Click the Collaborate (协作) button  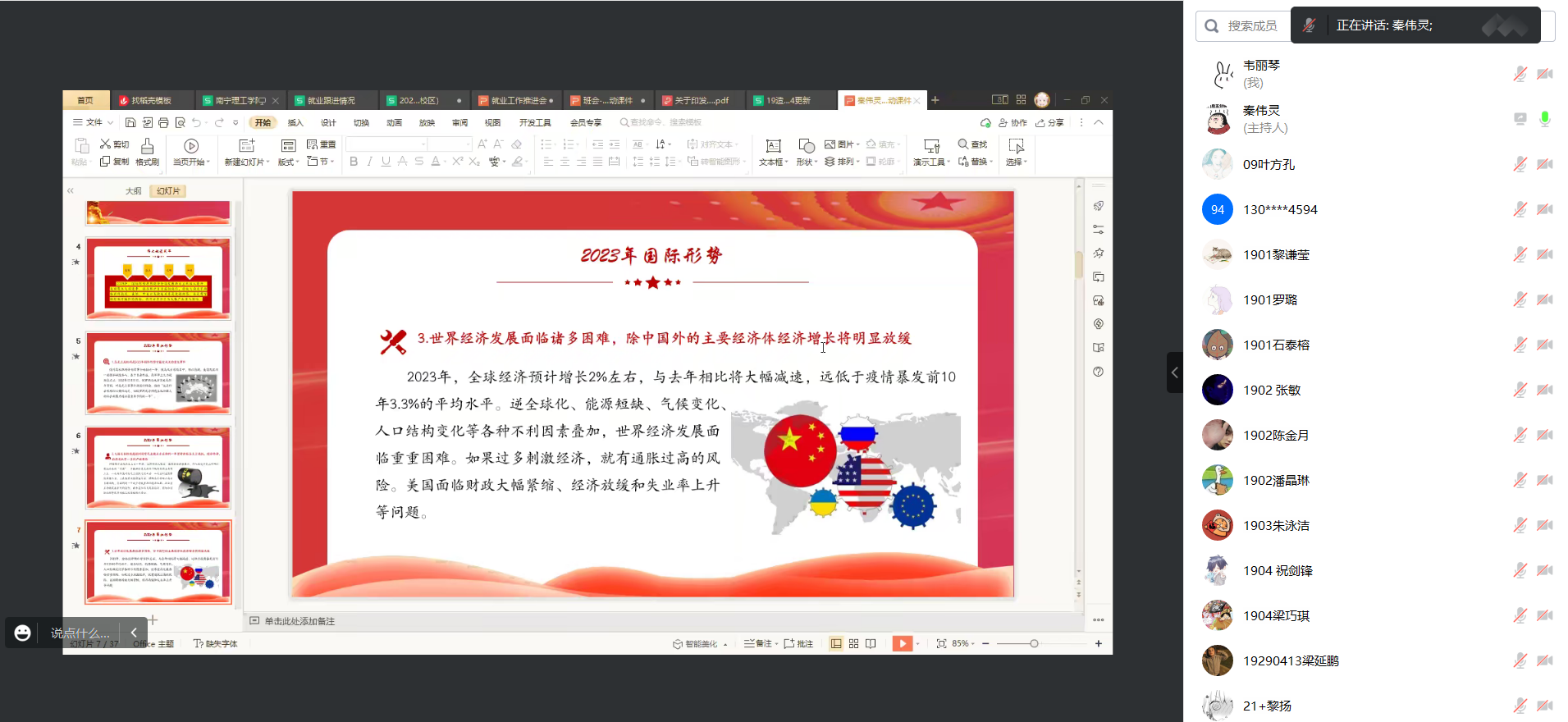click(1013, 122)
